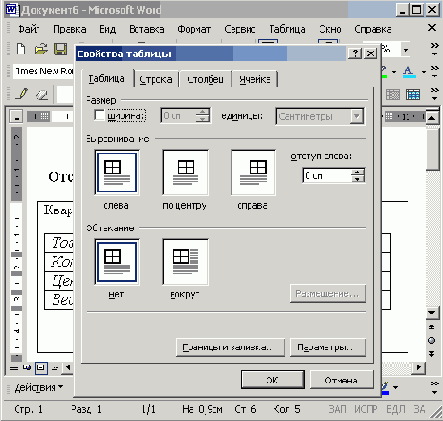Choose right alignment thumbnail 'справа'
The height and width of the screenshot is (421, 443).
coord(253,172)
